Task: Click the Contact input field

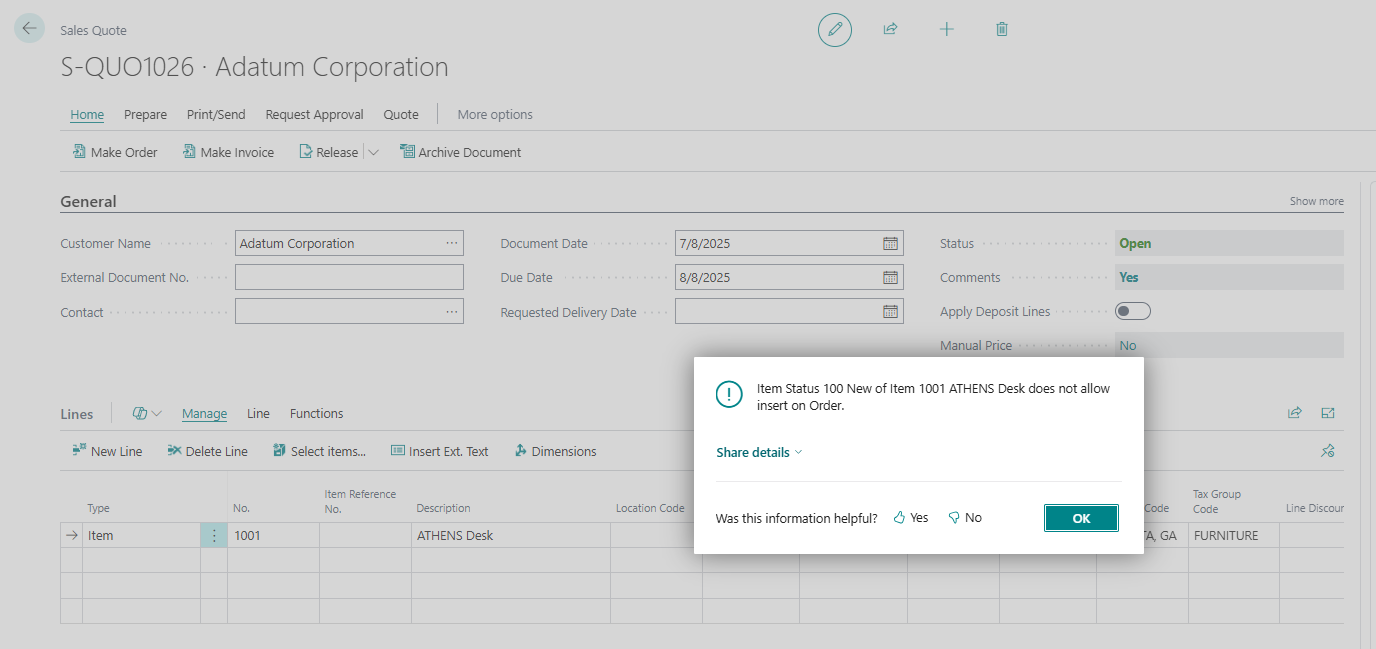Action: (x=349, y=312)
